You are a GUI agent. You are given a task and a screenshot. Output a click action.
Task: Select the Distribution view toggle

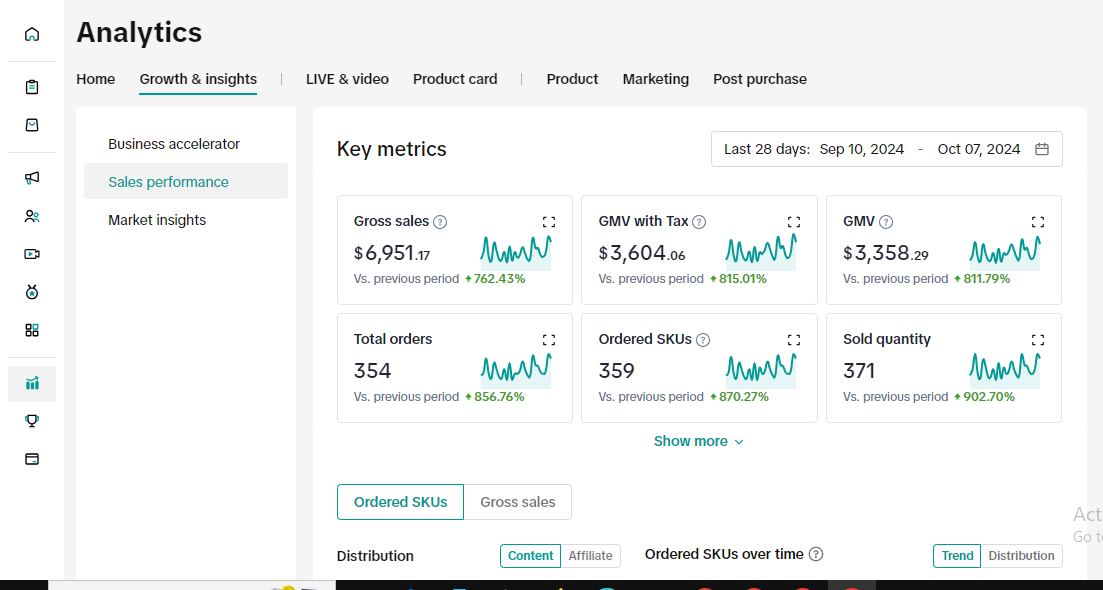pyautogui.click(x=1021, y=556)
